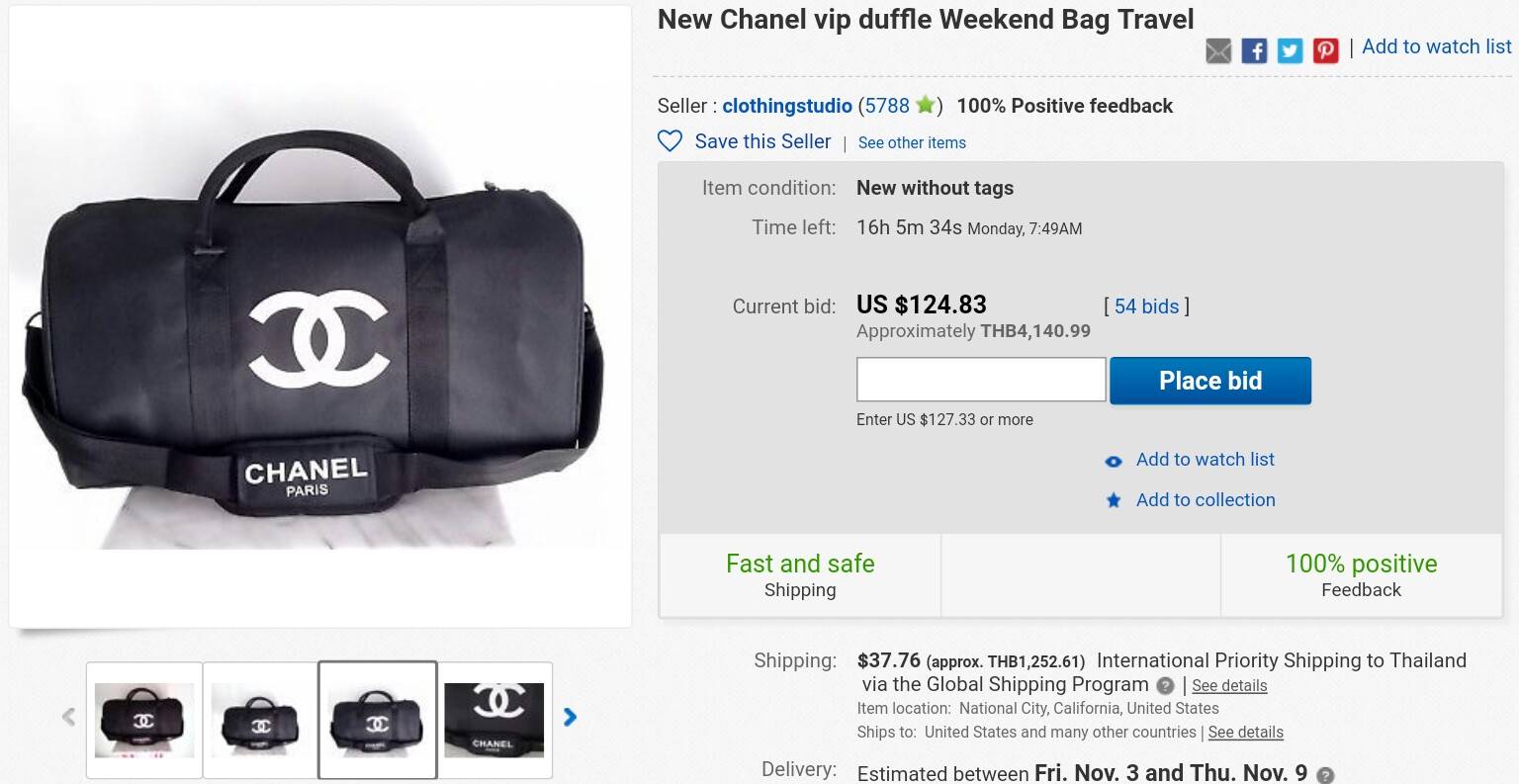Image resolution: width=1519 pixels, height=784 pixels.
Task: Click the delivery estimate info icon
Action: [x=1325, y=775]
